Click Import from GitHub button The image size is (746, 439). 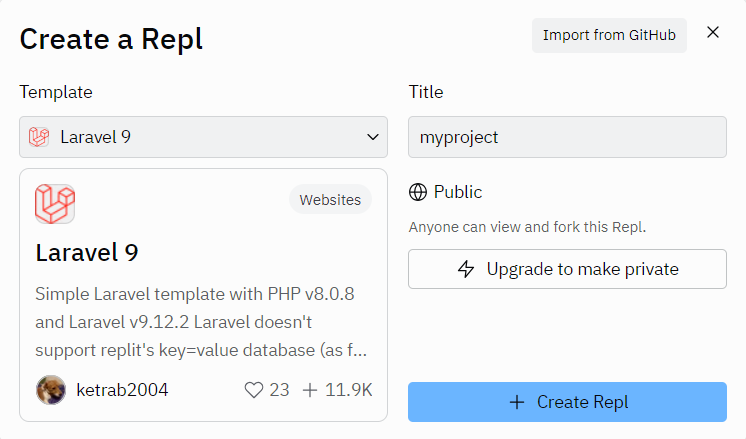tap(609, 35)
